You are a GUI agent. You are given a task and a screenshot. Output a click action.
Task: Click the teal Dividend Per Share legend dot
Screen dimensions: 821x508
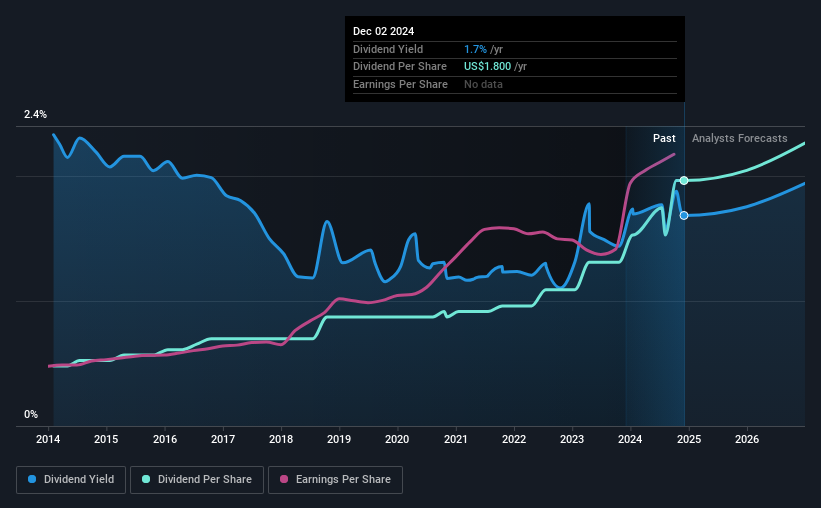click(x=146, y=479)
